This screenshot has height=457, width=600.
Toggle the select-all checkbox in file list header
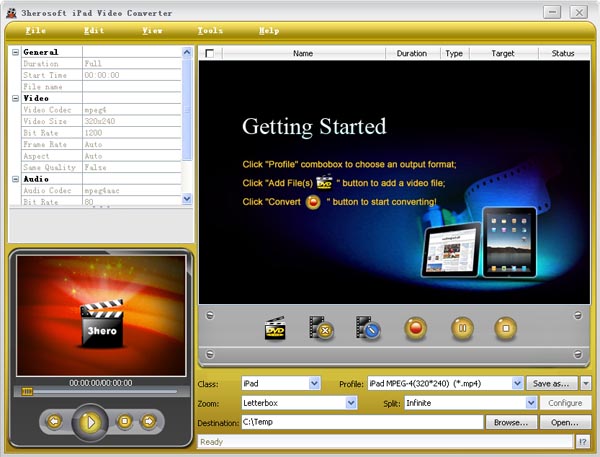point(210,53)
